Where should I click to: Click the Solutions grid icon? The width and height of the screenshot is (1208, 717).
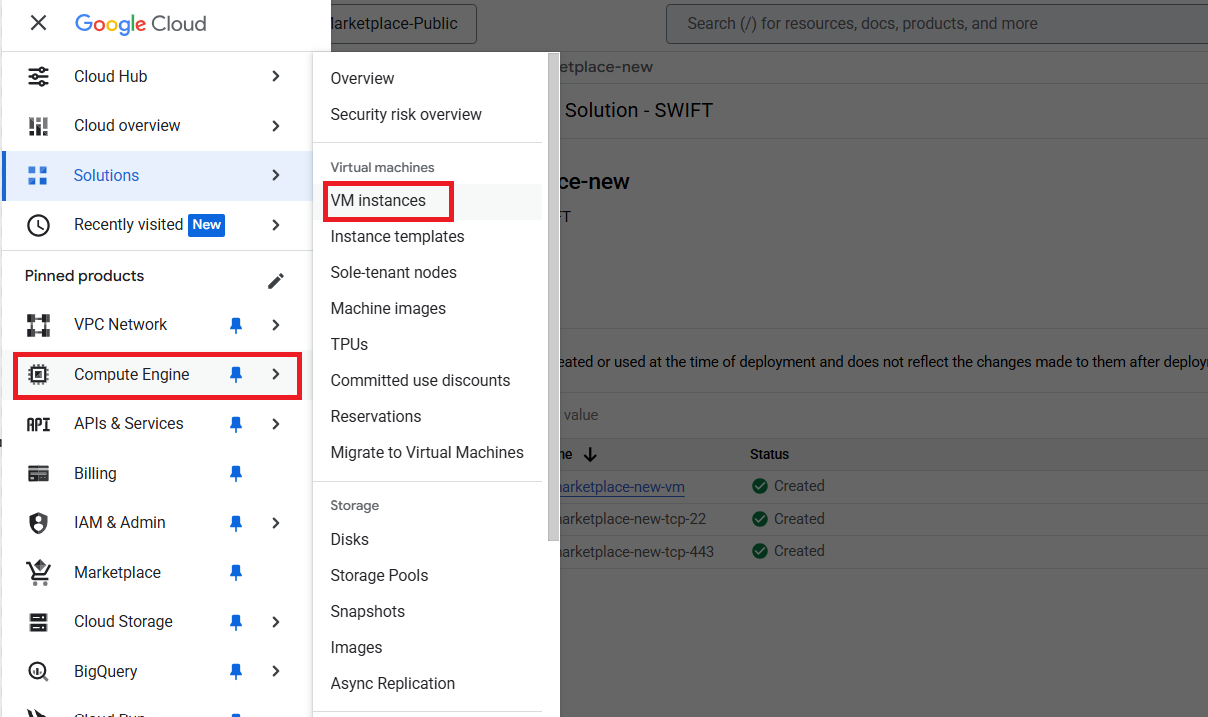click(x=38, y=175)
